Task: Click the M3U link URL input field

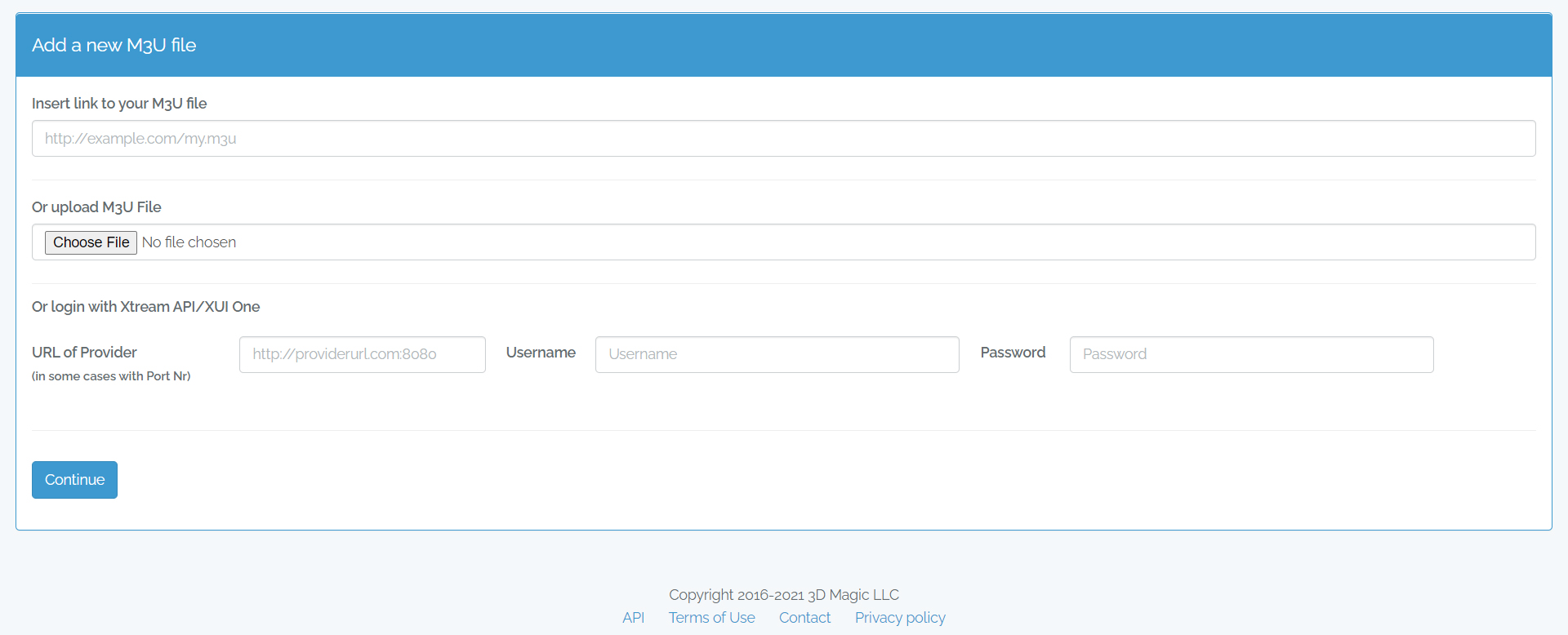Action: pos(783,139)
